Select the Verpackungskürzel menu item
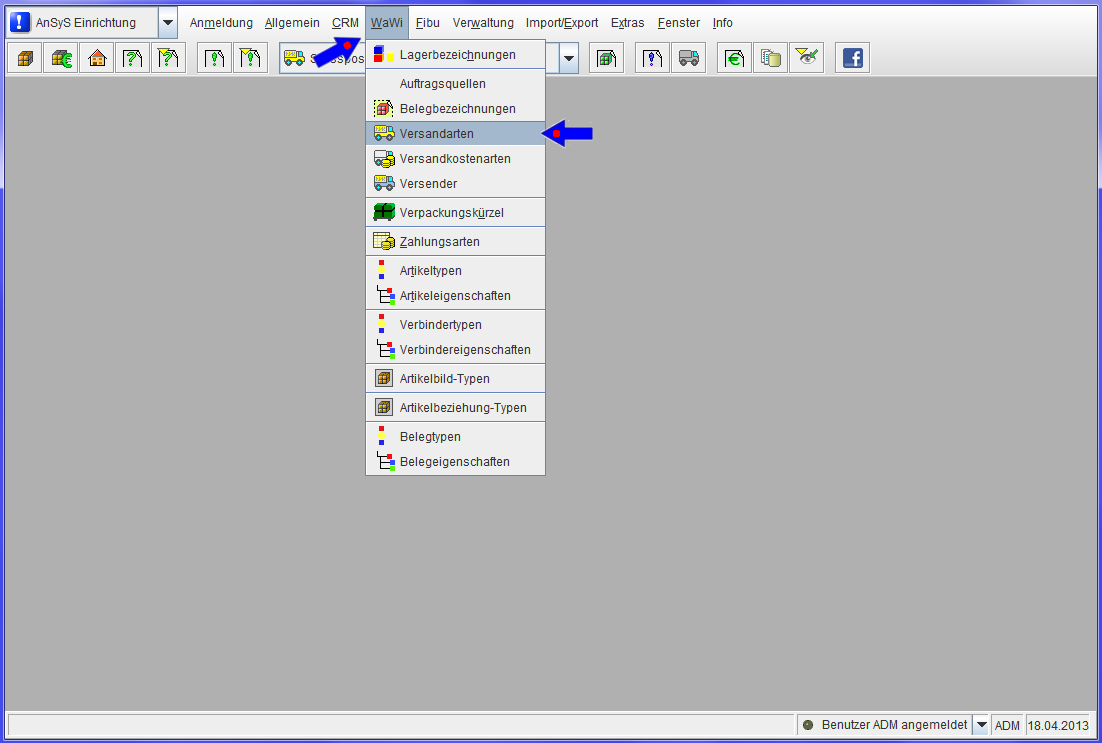 tap(451, 212)
